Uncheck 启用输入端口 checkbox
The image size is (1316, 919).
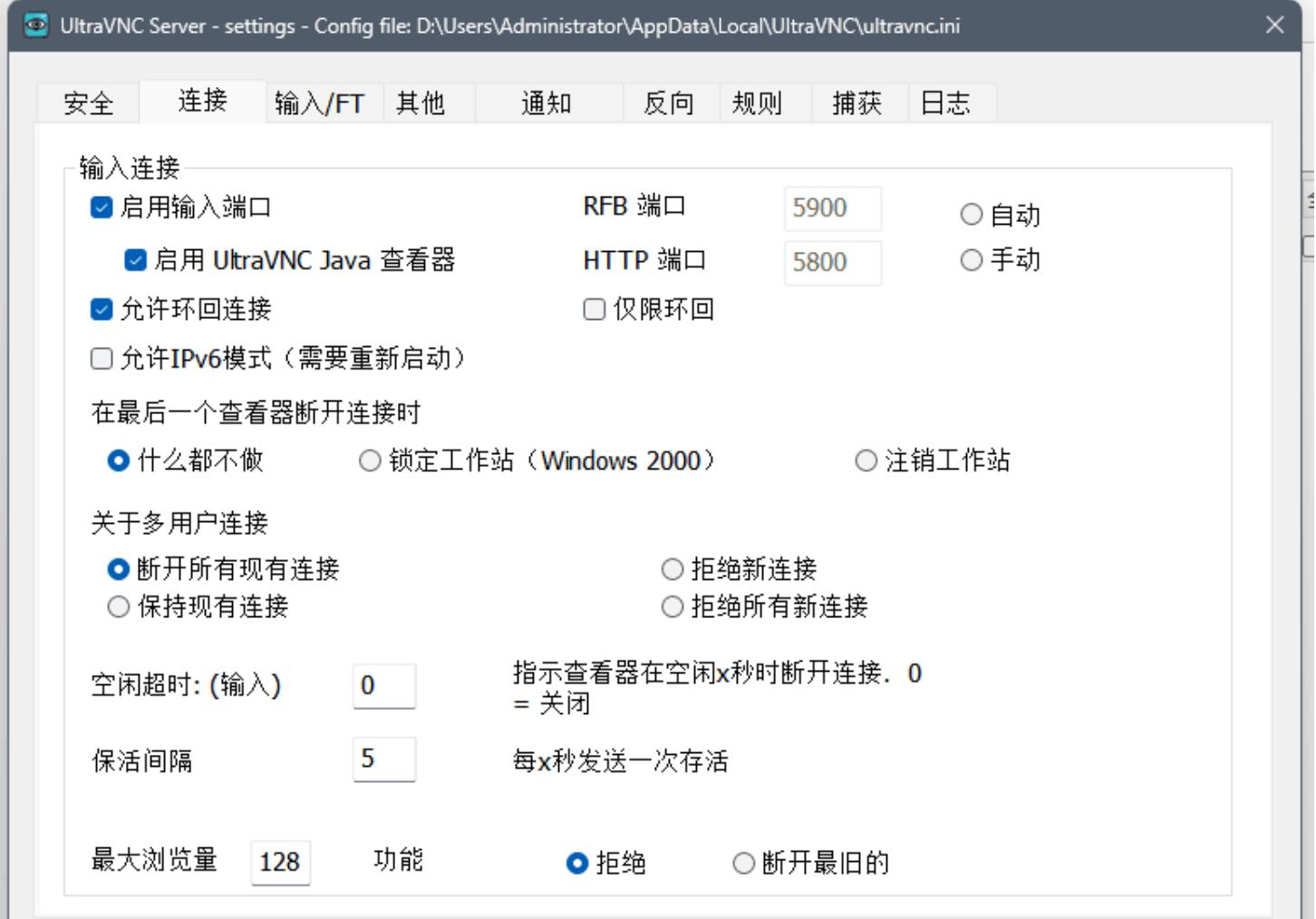[x=102, y=208]
